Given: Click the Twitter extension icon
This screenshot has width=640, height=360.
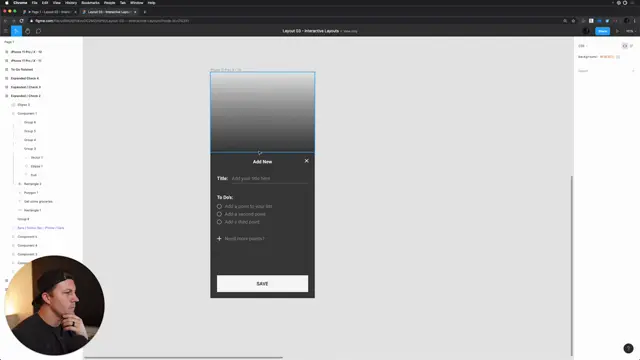Looking at the screenshot, I should click(x=607, y=21).
